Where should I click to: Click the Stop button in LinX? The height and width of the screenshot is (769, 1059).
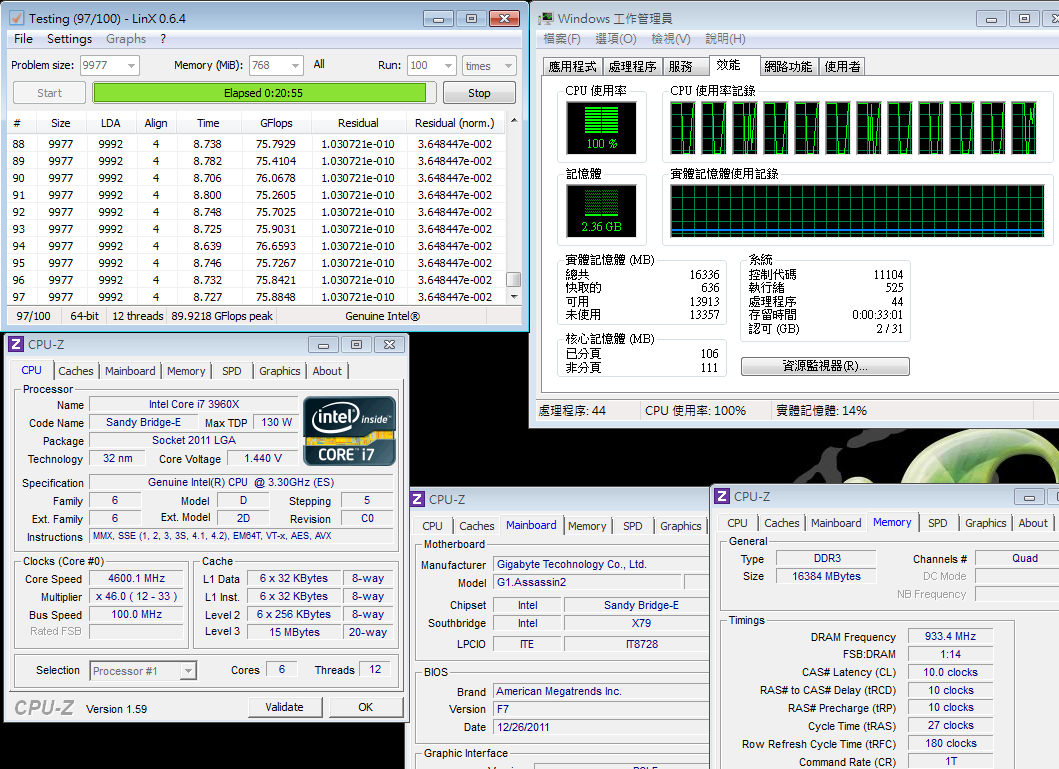coord(480,93)
